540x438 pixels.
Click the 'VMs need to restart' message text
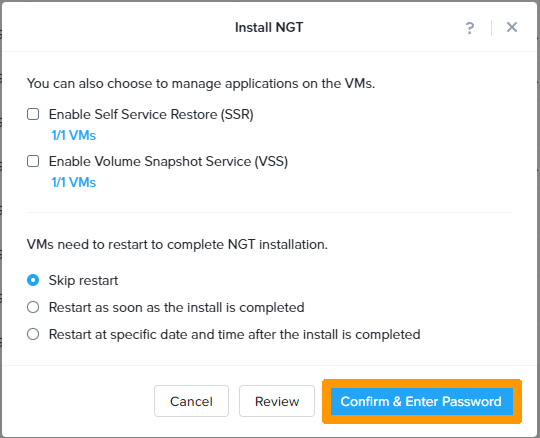click(x=177, y=244)
